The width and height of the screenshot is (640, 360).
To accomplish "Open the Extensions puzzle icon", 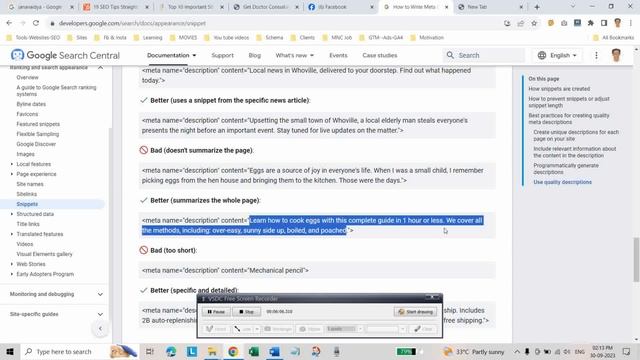I will click(x=590, y=23).
